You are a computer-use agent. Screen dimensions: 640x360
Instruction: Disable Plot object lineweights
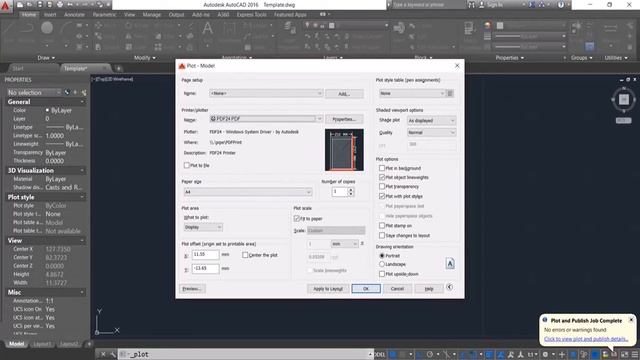(x=382, y=177)
